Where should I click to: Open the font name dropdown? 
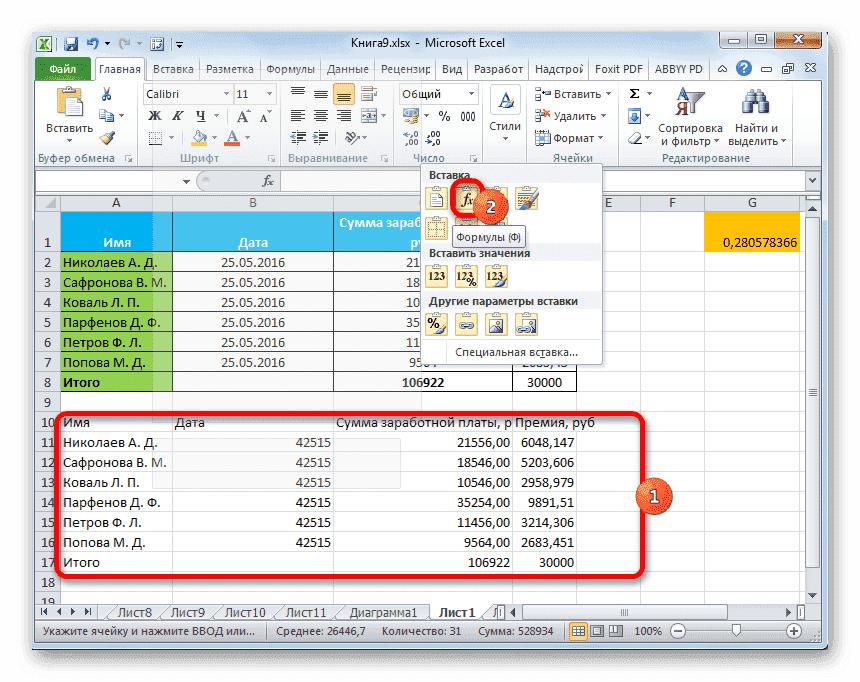point(226,94)
